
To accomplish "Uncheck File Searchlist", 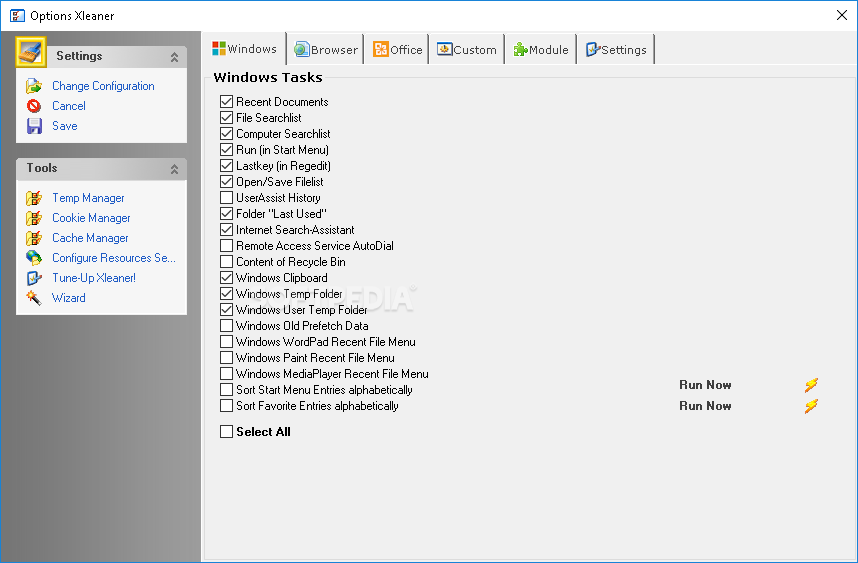I will pyautogui.click(x=227, y=118).
